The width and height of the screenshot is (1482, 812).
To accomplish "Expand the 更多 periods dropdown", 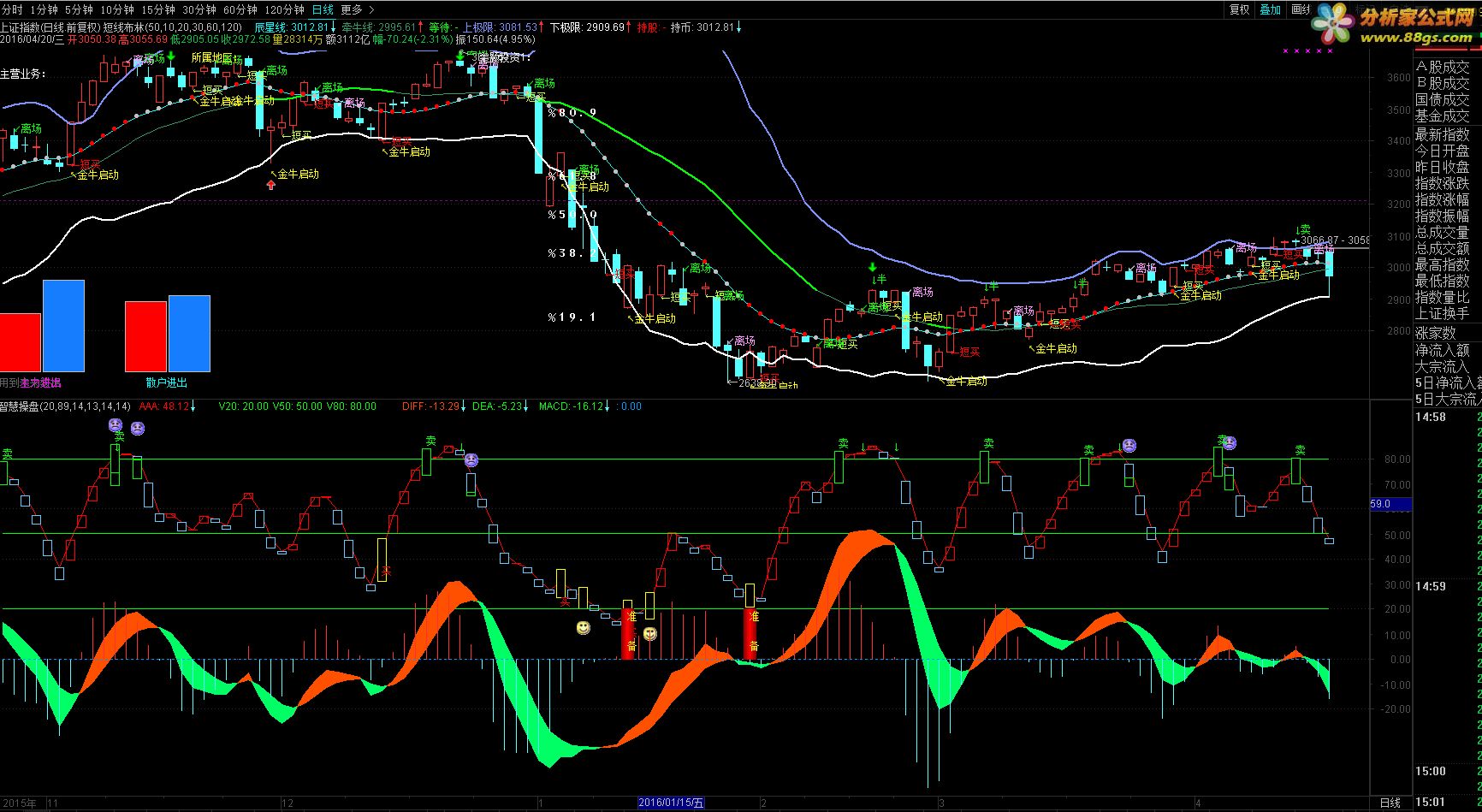I will (x=356, y=9).
